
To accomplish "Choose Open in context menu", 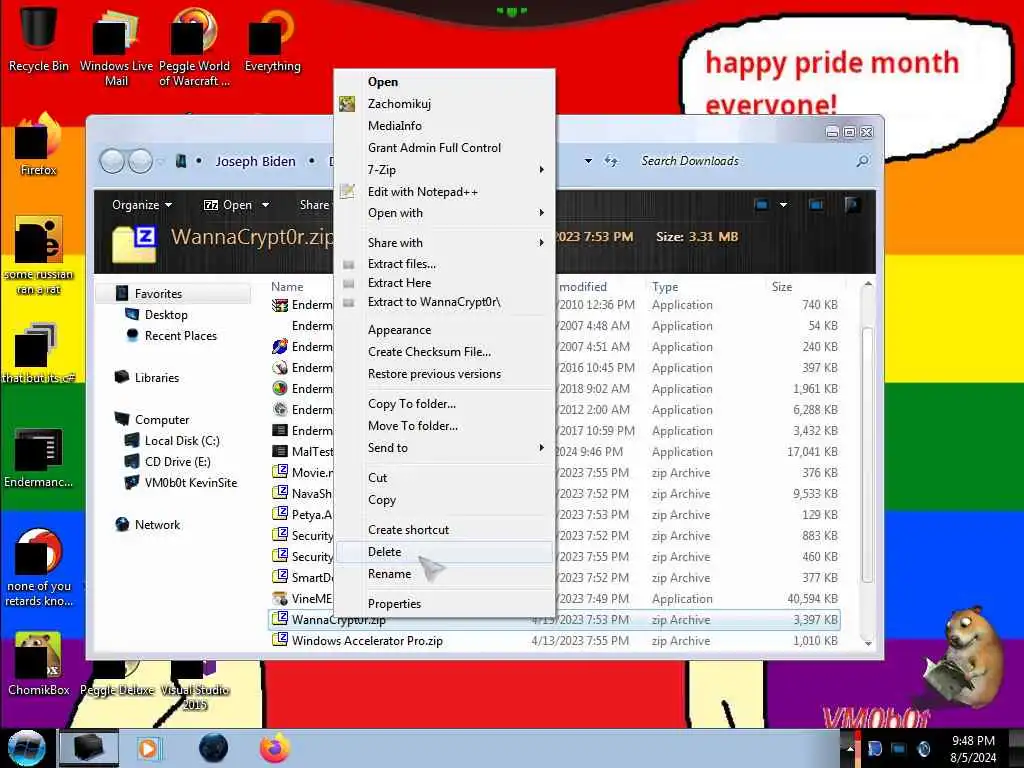I will pyautogui.click(x=444, y=82).
